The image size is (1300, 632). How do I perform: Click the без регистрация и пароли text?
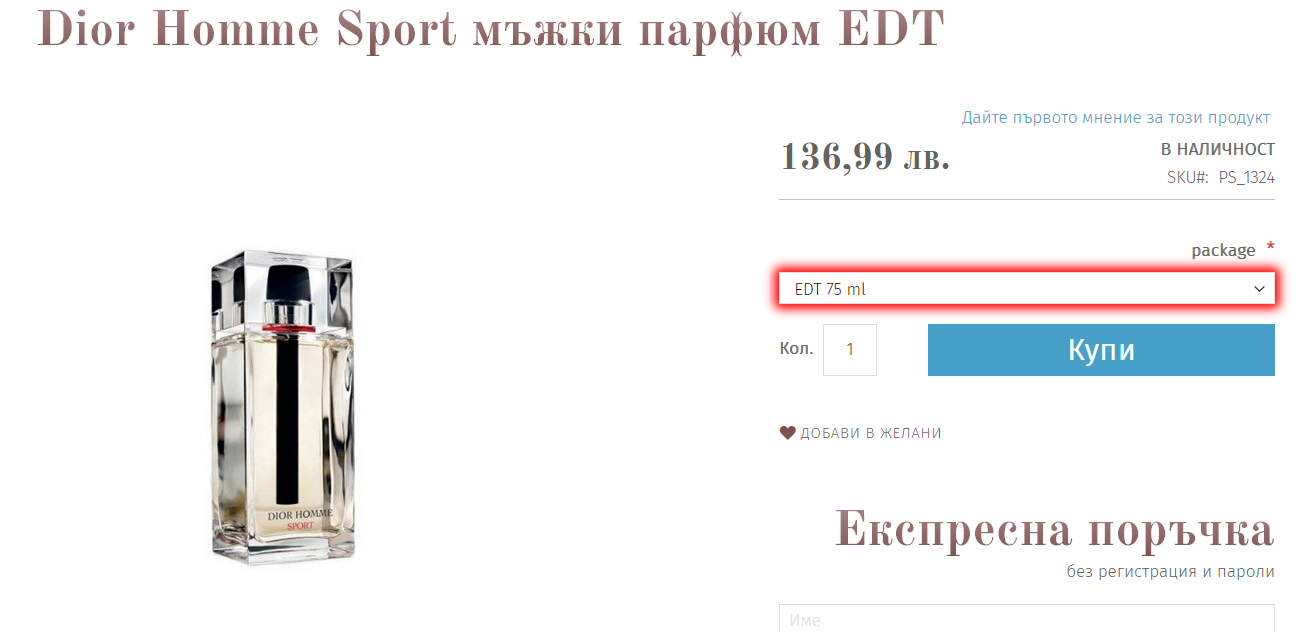(1170, 572)
